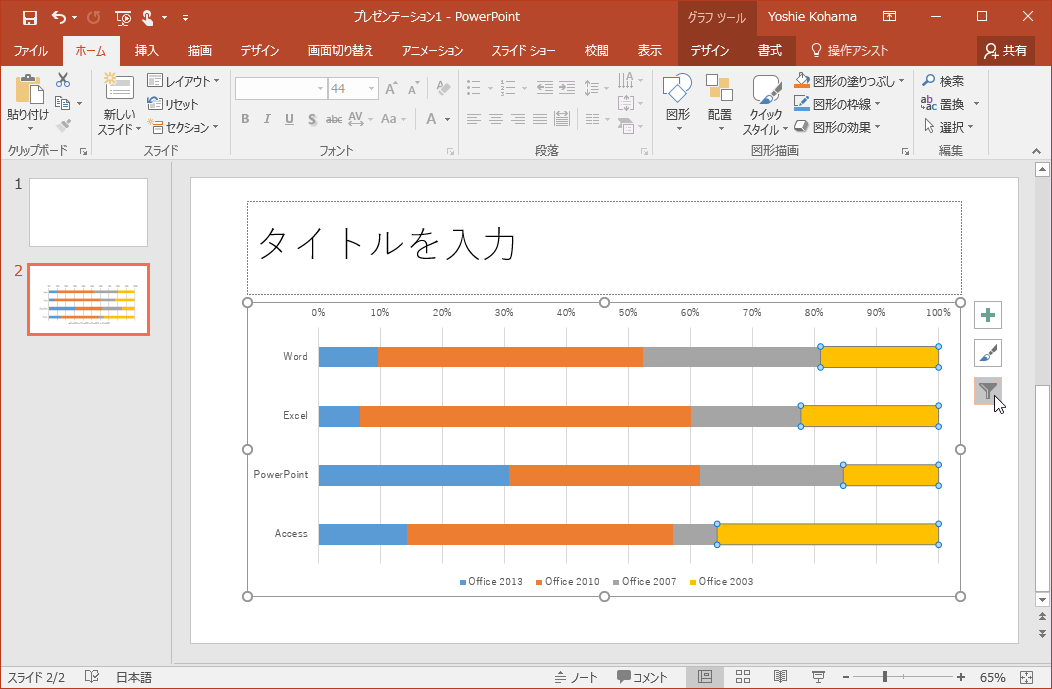
Task: Click リセット reset button
Action: (x=173, y=104)
